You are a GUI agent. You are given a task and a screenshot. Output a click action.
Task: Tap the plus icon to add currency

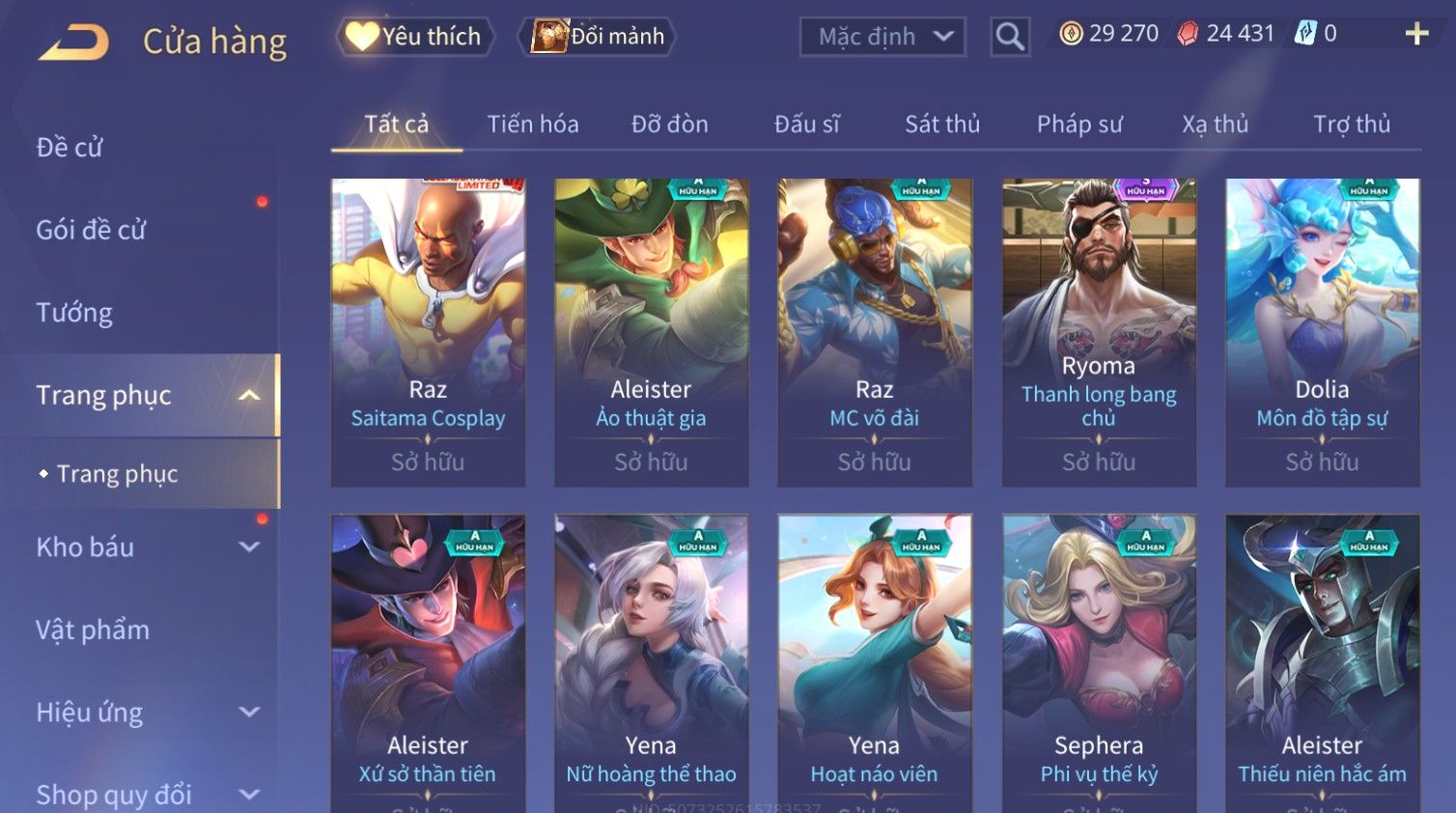tap(1416, 34)
